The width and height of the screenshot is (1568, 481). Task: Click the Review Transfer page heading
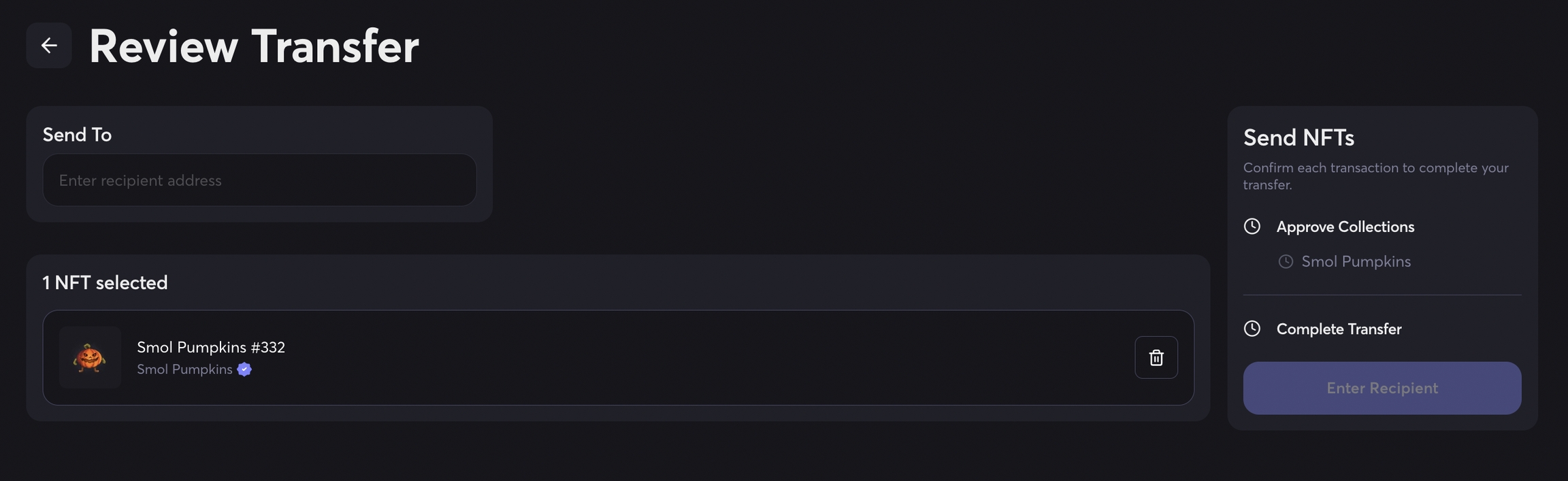coord(254,46)
